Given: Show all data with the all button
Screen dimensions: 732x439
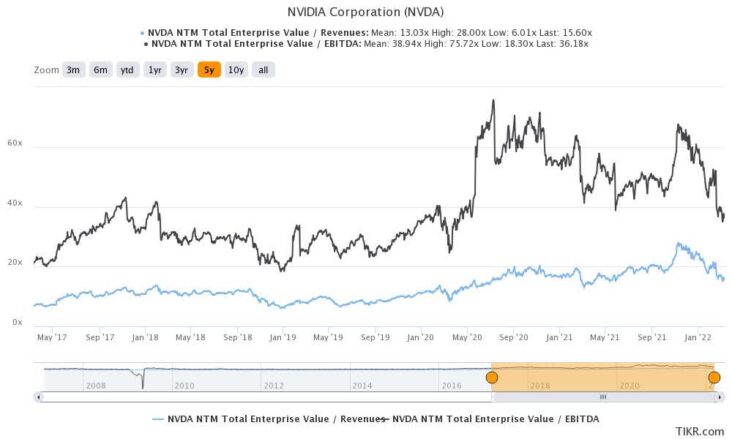Looking at the screenshot, I should (262, 70).
